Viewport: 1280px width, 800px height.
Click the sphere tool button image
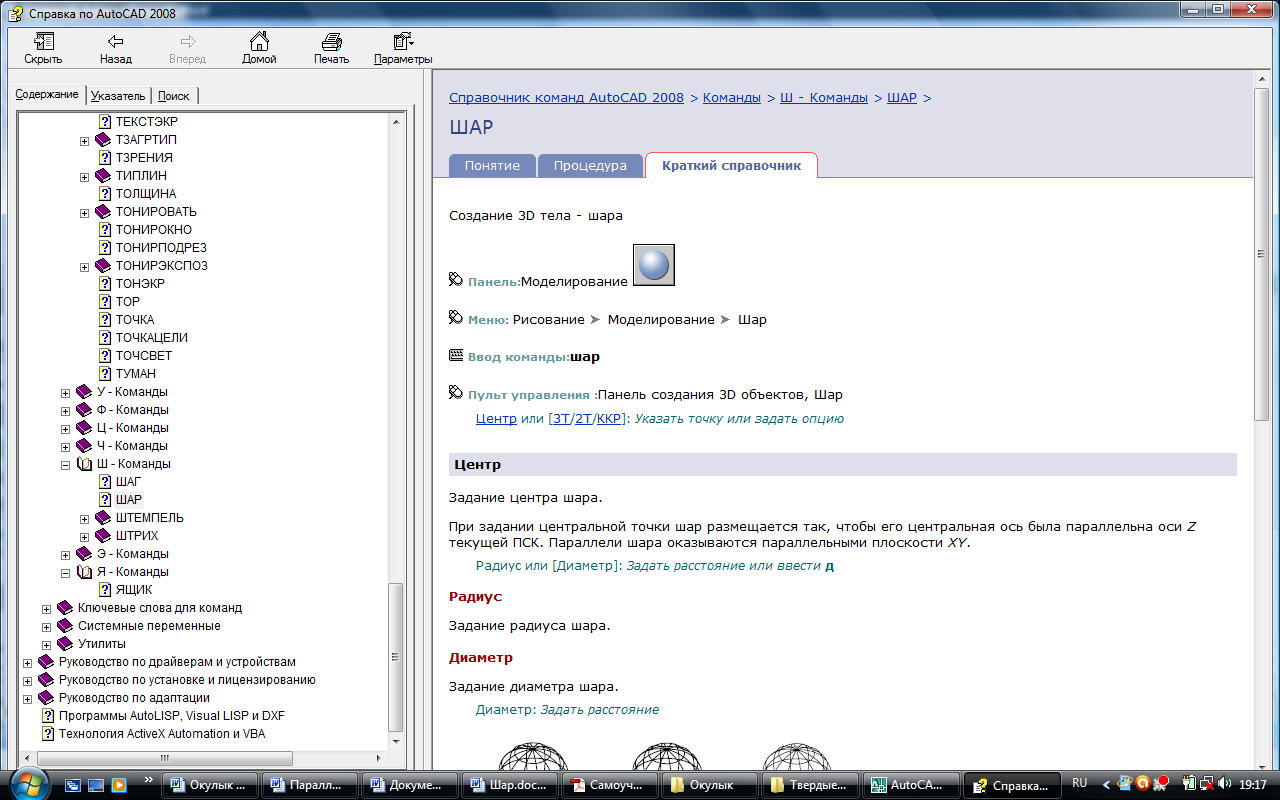[x=654, y=265]
